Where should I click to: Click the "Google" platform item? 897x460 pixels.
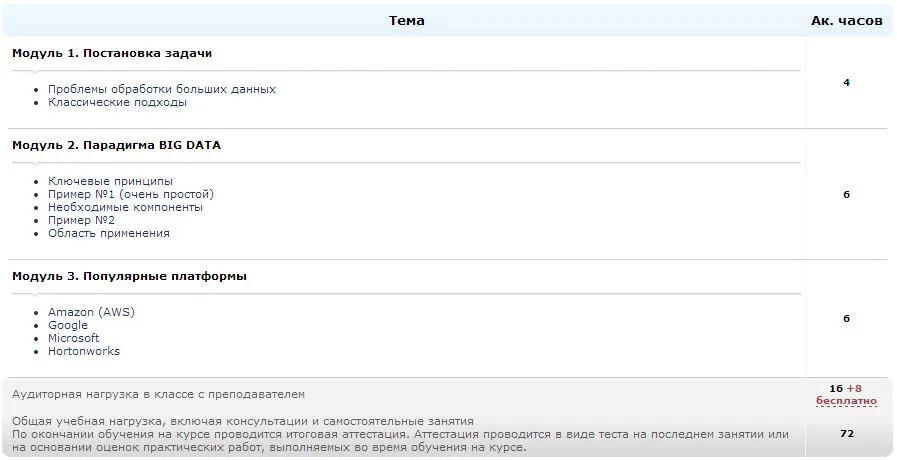pos(68,325)
